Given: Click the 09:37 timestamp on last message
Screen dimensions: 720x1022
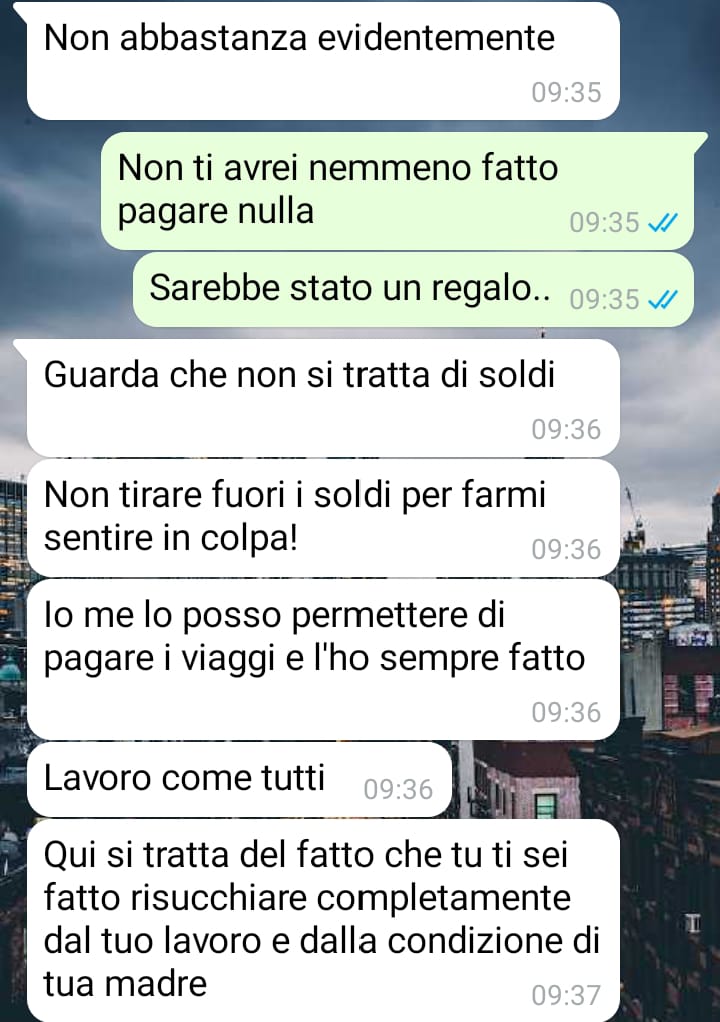Looking at the screenshot, I should (x=566, y=995).
